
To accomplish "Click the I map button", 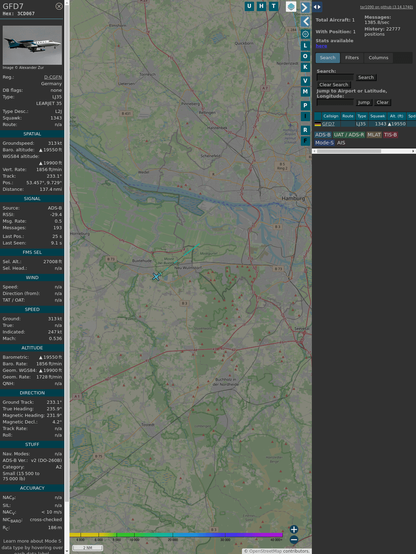I will click(x=305, y=116).
